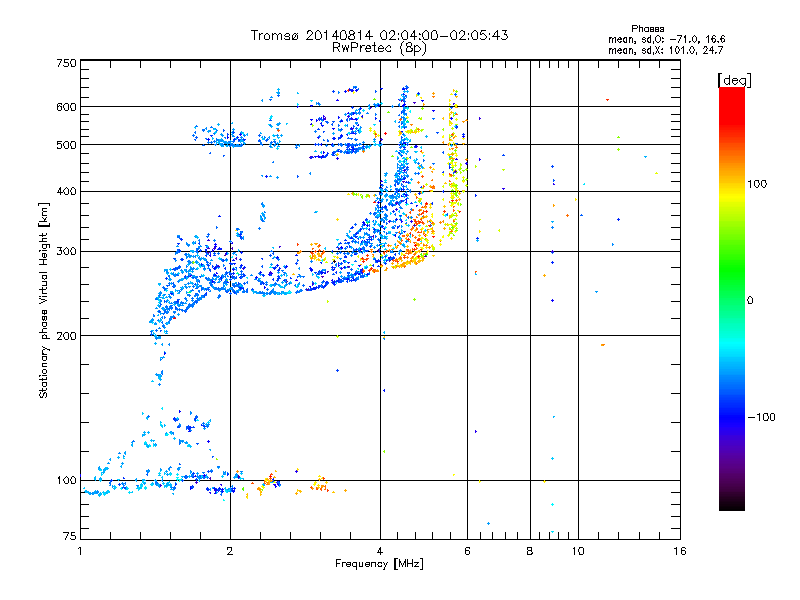Click the '0' colorbar tick label
The width and height of the screenshot is (800, 600).
point(750,300)
